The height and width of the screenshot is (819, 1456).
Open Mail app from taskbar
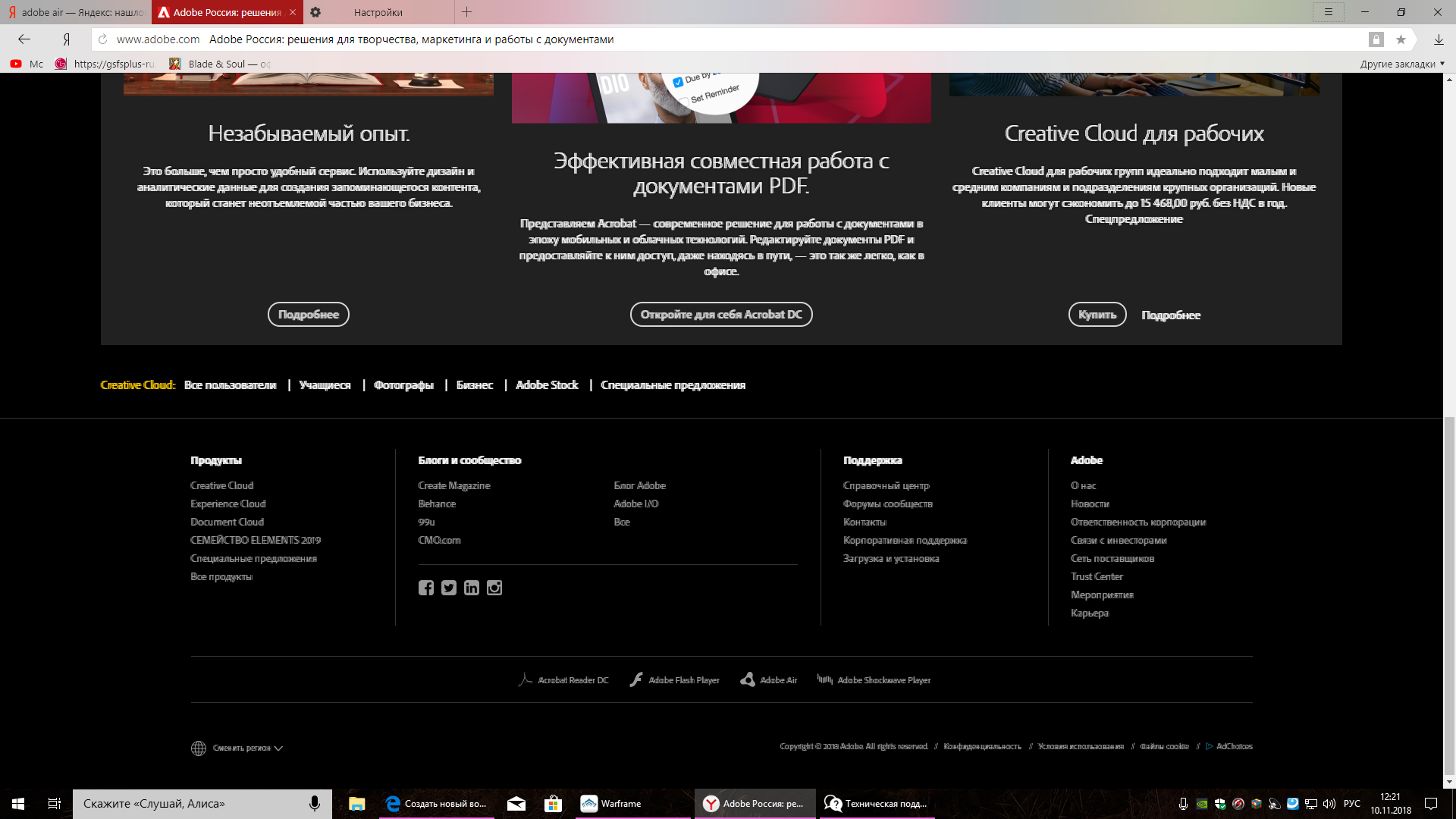point(516,804)
